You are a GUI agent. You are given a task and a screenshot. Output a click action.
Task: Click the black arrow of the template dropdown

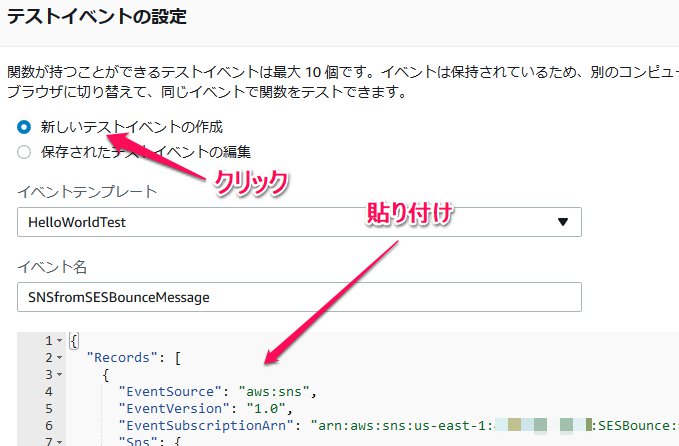tap(562, 222)
